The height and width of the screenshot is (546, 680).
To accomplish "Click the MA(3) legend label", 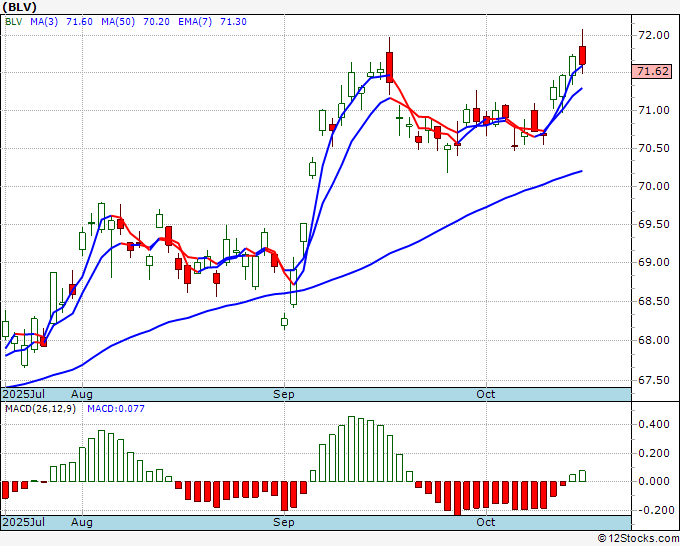I will click(x=44, y=22).
